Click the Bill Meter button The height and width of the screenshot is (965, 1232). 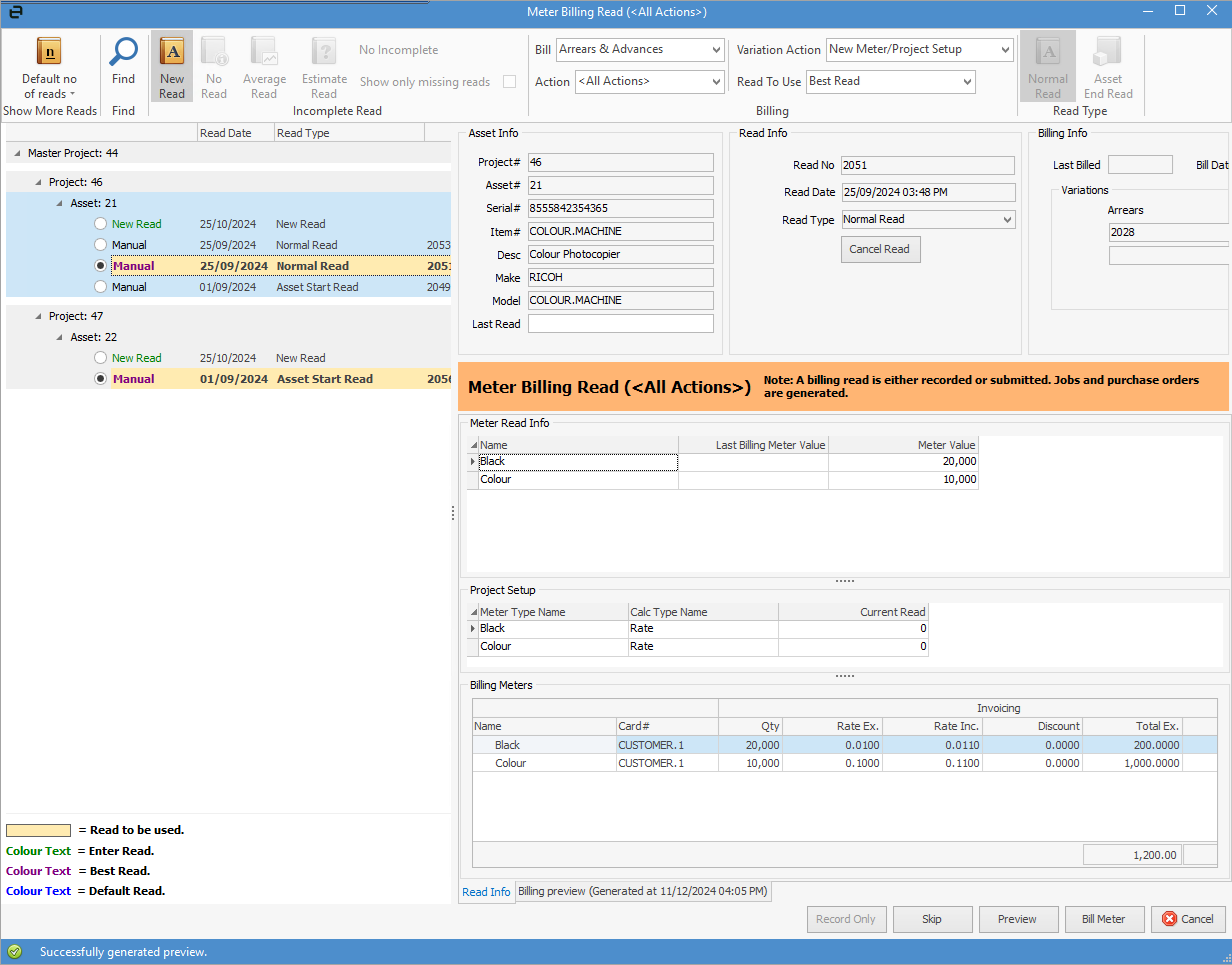pos(1103,919)
